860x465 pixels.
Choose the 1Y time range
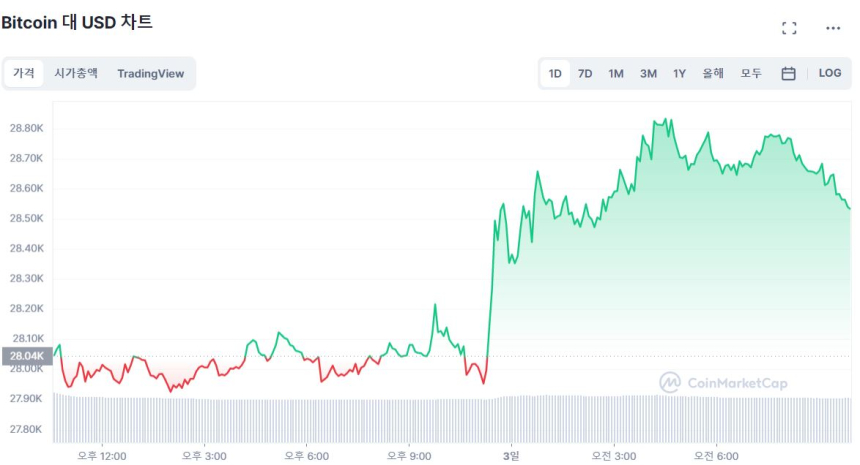click(679, 73)
